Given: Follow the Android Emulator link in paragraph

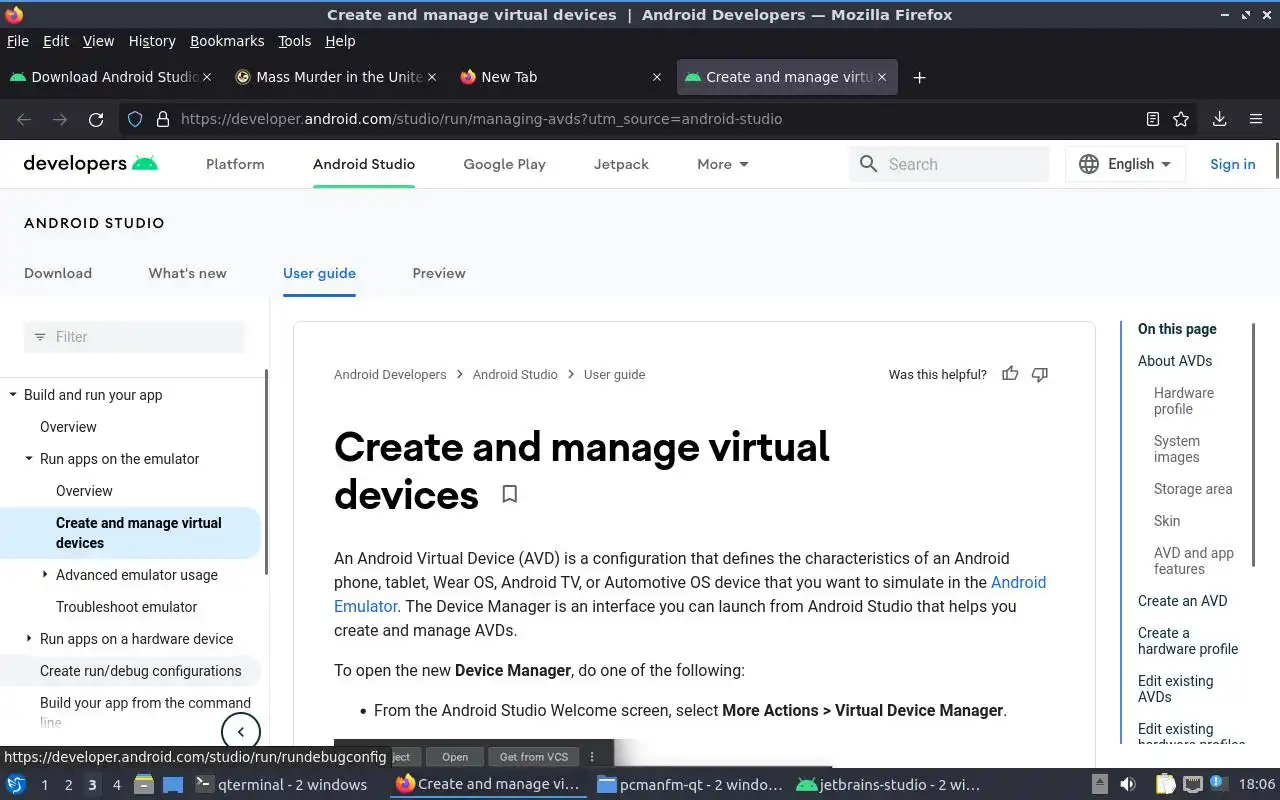Looking at the screenshot, I should [x=690, y=594].
